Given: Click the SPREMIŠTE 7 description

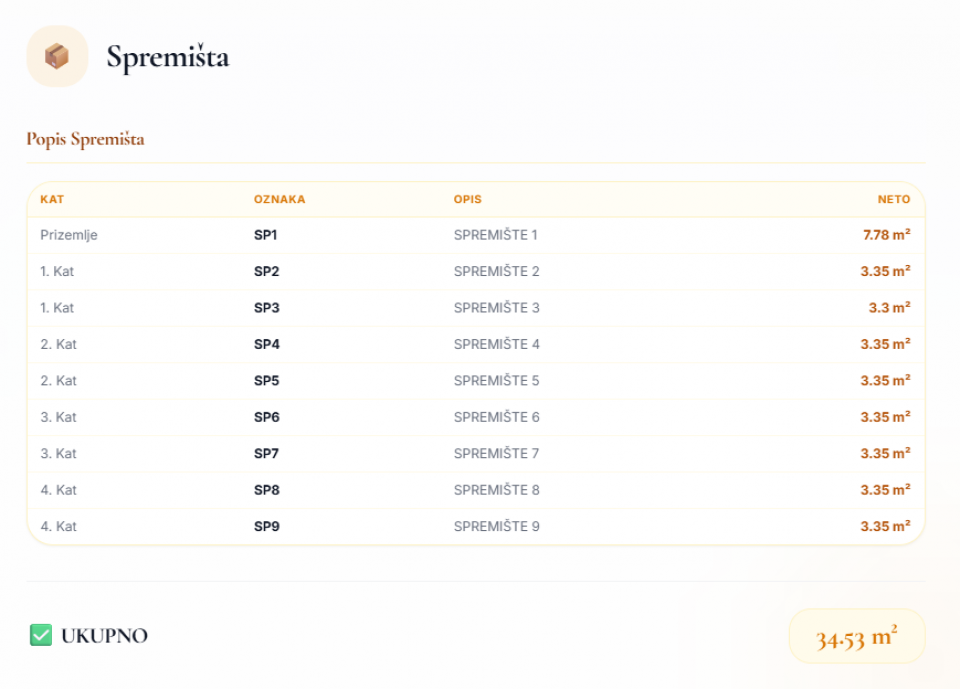Looking at the screenshot, I should coord(497,454).
